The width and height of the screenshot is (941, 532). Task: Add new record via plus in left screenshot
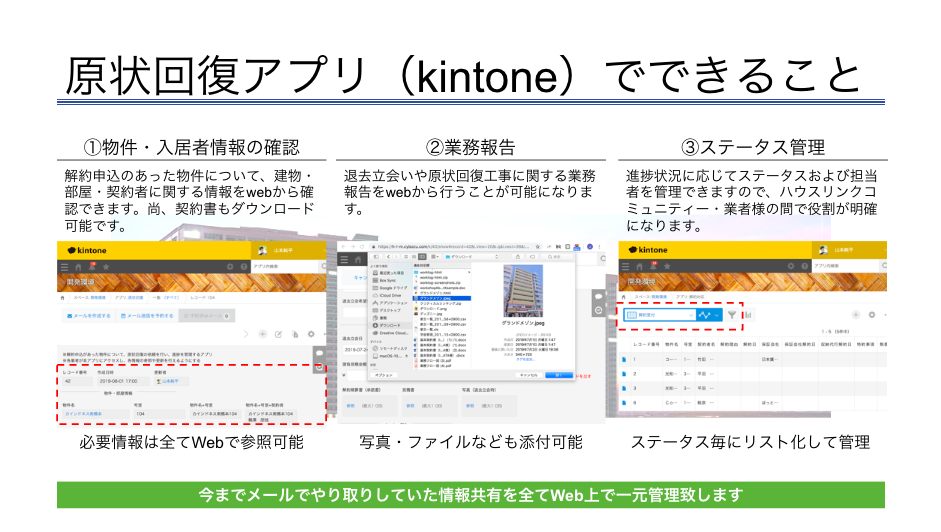pyautogui.click(x=262, y=334)
